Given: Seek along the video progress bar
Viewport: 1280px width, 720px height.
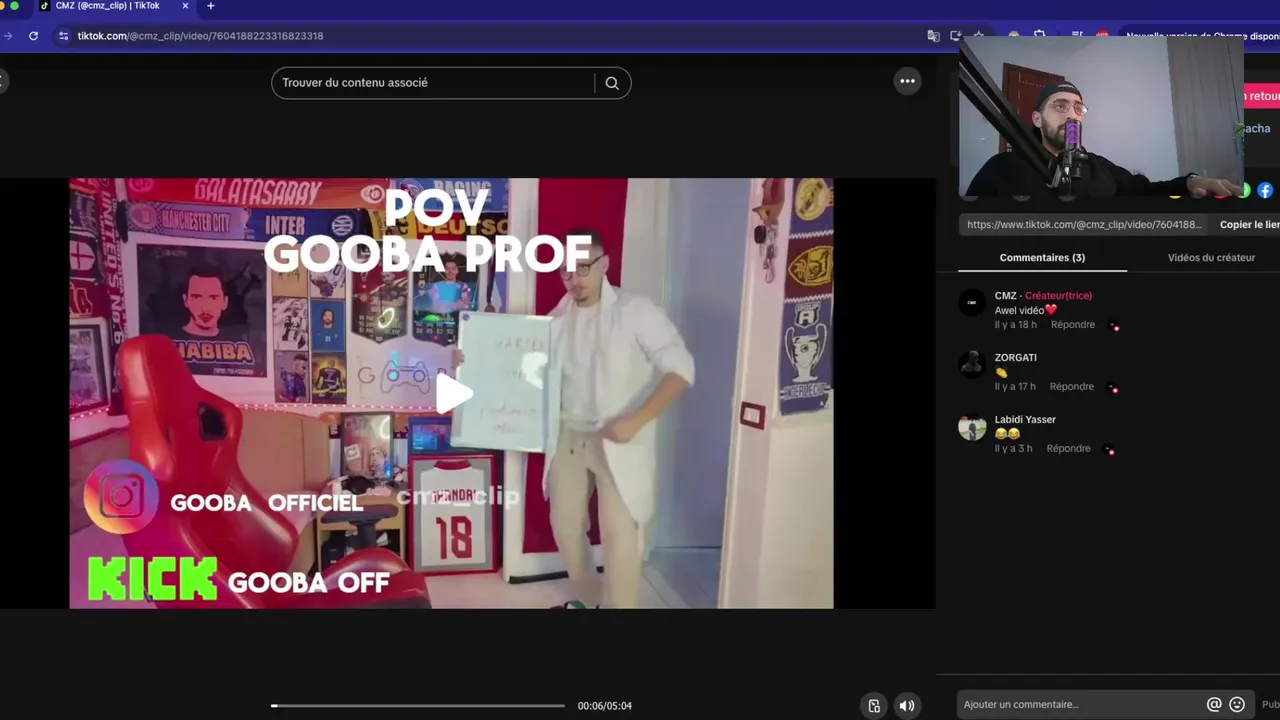Looking at the screenshot, I should point(418,706).
